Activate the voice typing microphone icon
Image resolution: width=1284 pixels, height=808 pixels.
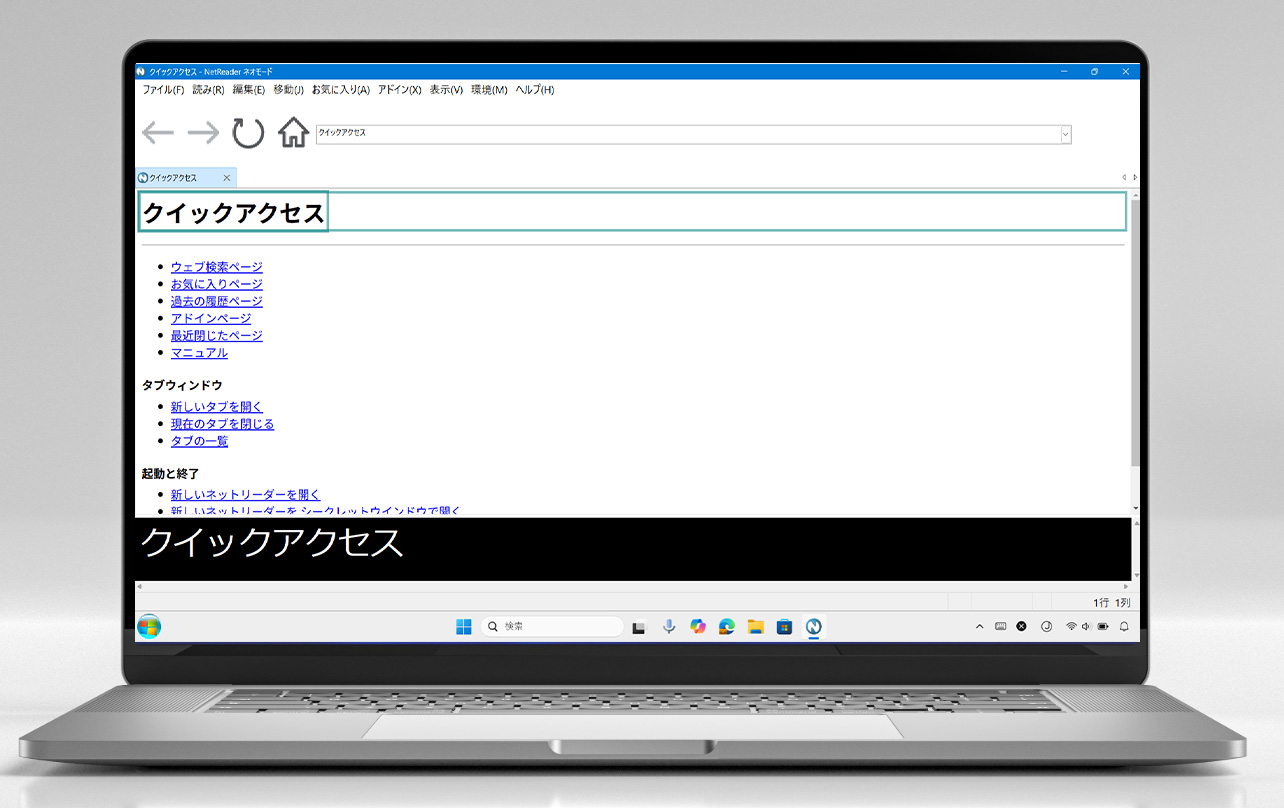point(668,626)
